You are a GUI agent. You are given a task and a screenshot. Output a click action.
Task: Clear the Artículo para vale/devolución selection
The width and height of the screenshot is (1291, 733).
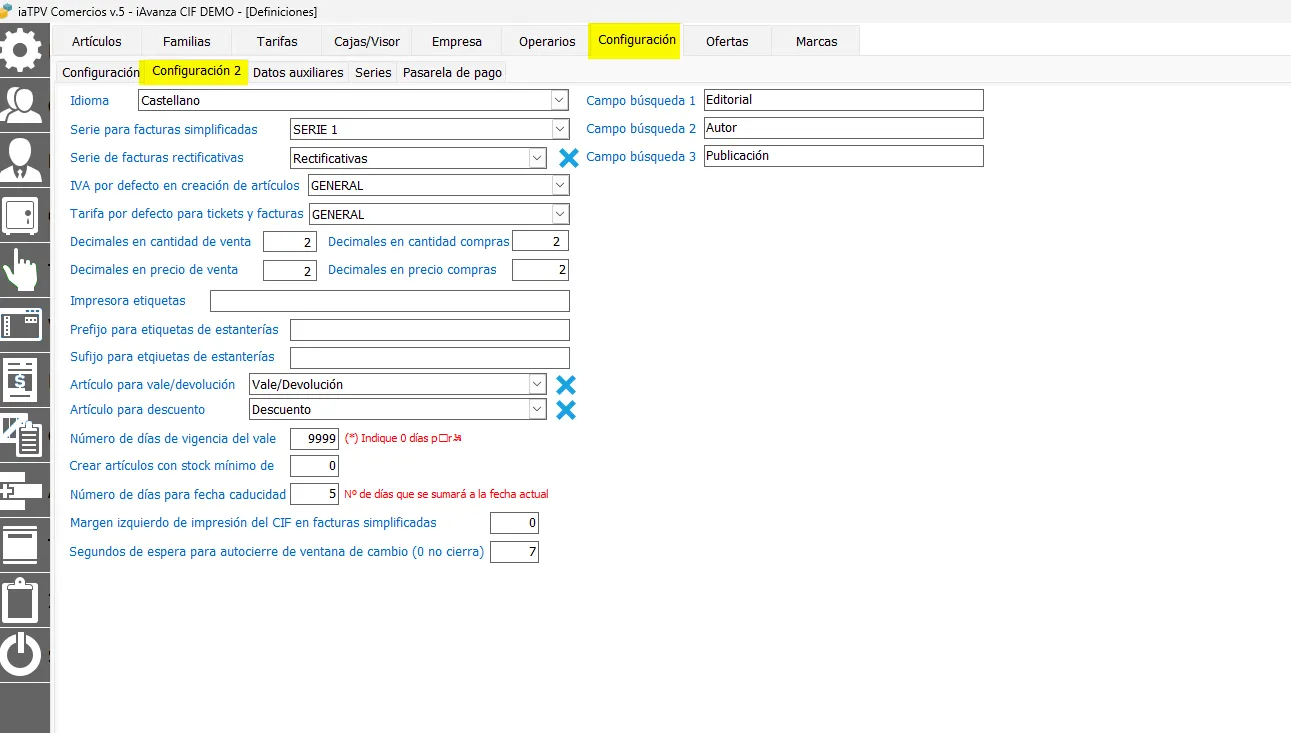(x=566, y=385)
